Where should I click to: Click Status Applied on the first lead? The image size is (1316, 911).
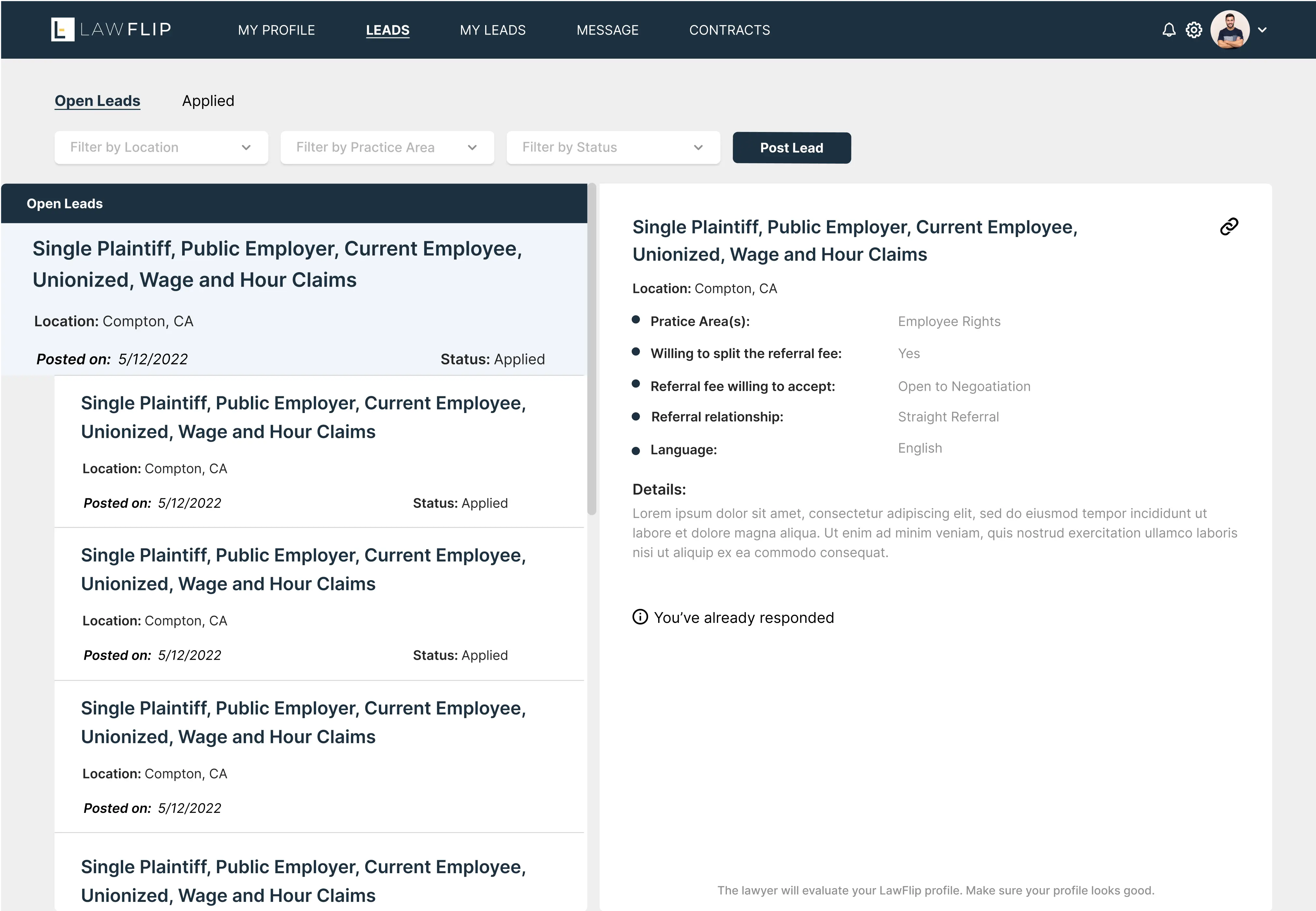493,359
